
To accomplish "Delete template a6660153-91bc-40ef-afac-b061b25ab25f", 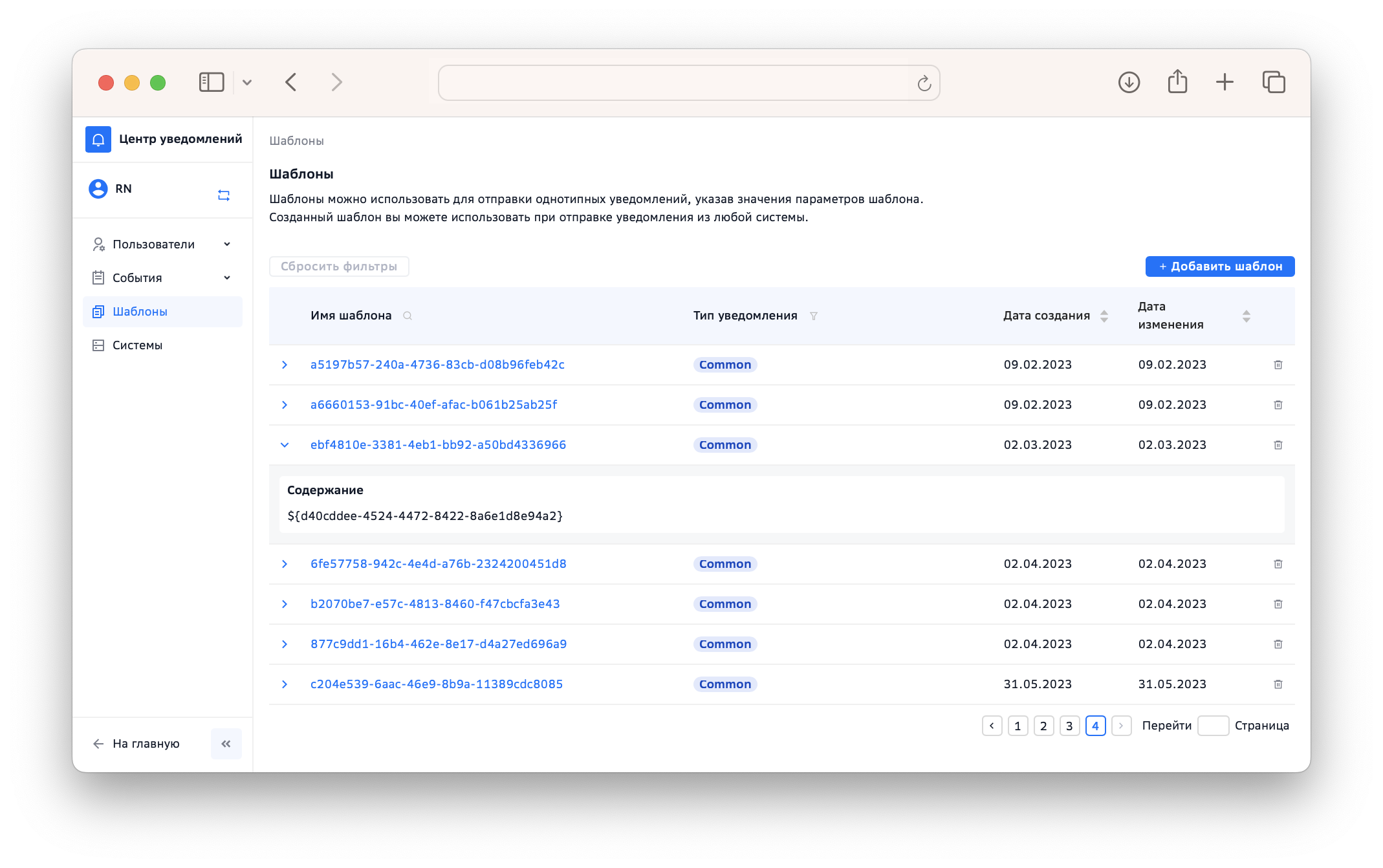I will (1278, 405).
